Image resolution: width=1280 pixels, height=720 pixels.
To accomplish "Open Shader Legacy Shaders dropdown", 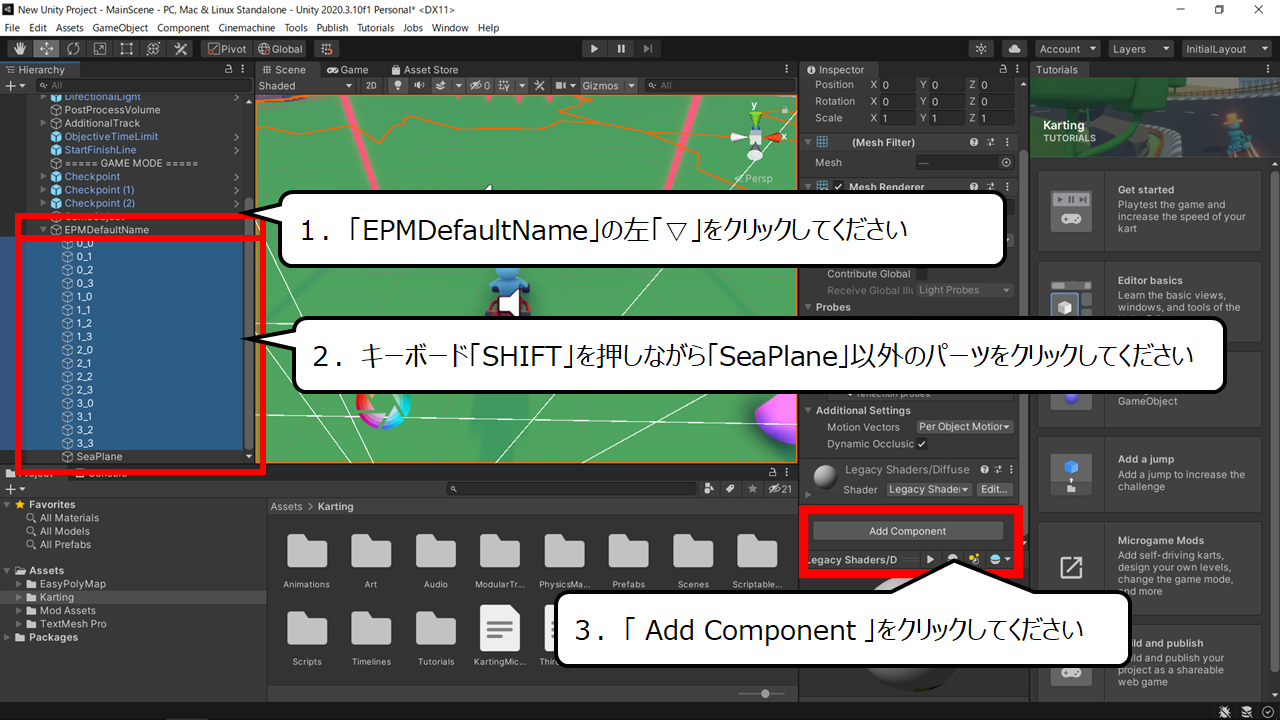I will (x=929, y=490).
